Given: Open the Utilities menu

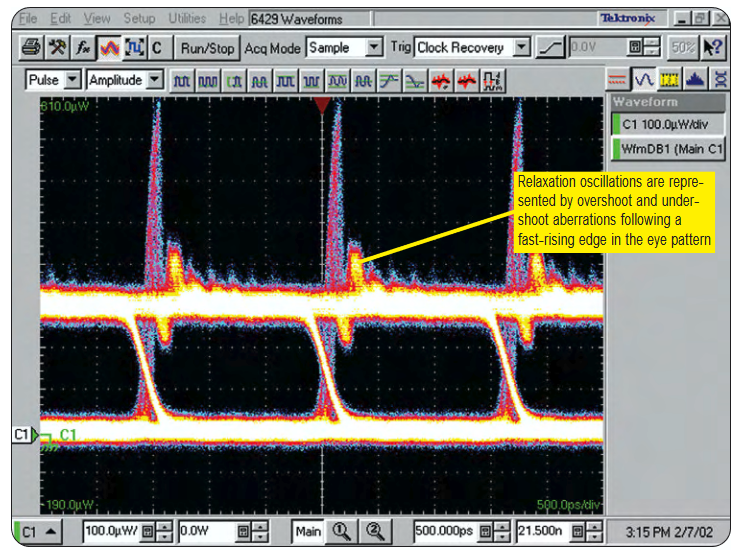Looking at the screenshot, I should click(187, 19).
